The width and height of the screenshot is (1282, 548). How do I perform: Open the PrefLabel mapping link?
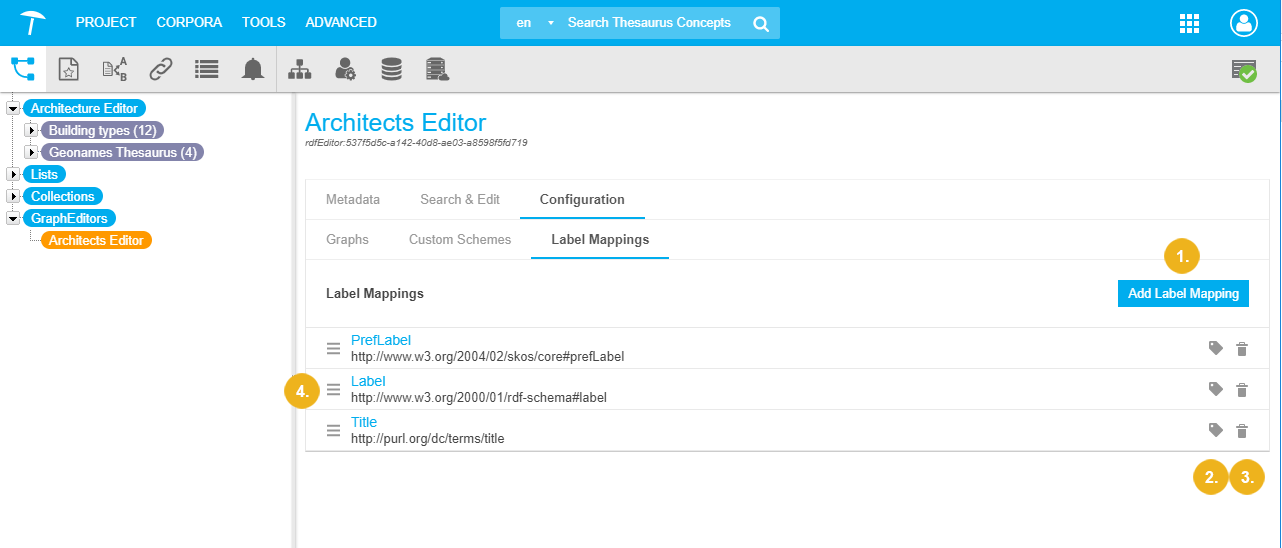point(380,340)
